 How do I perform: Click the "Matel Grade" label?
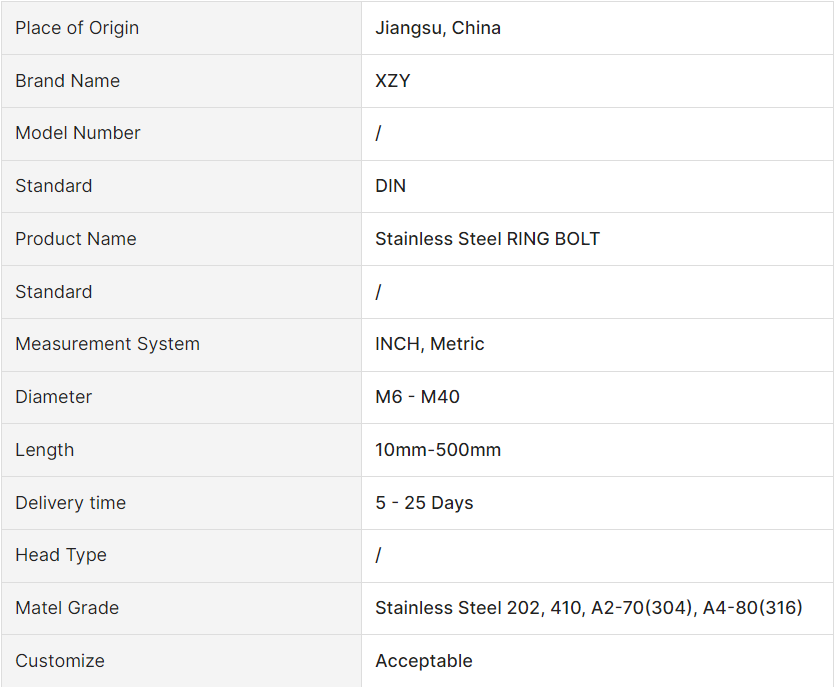coord(67,608)
